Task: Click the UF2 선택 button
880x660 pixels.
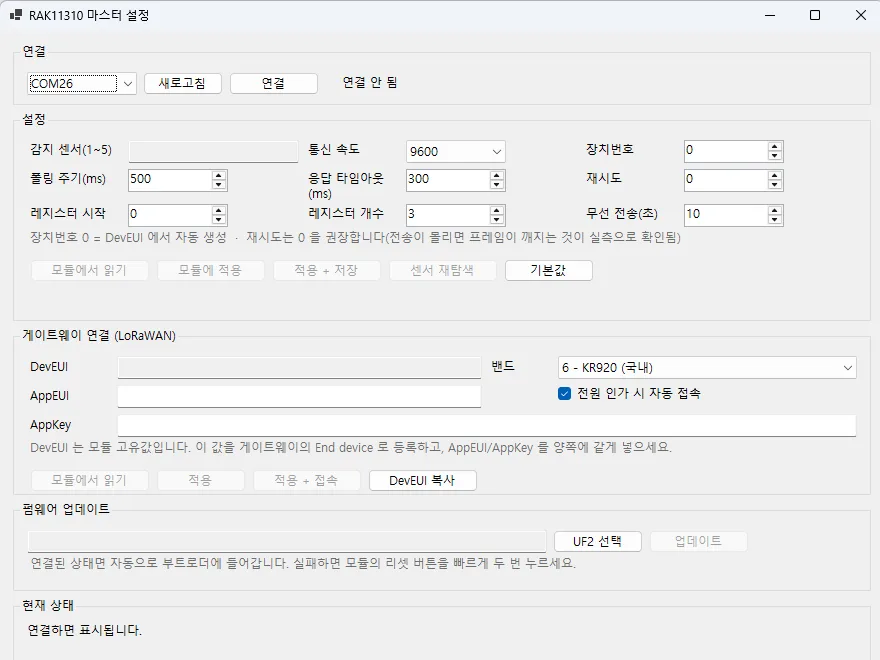Action: tap(597, 541)
